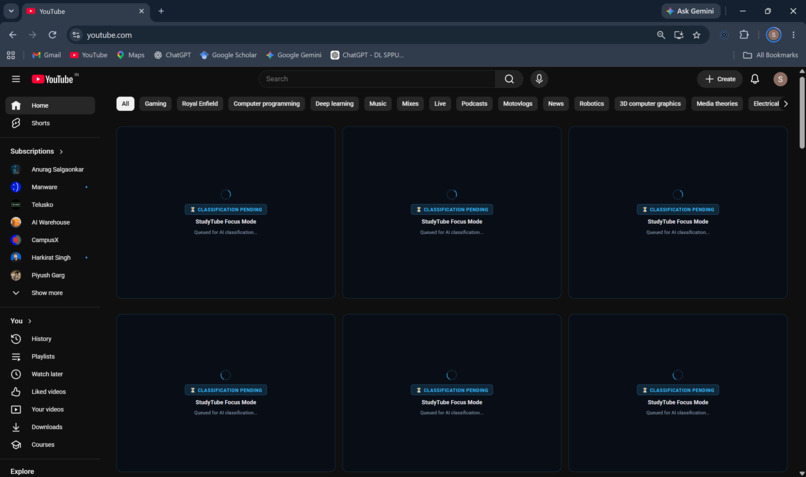Viewport: 806px width, 477px height.
Task: Click the YouTube logo
Action: click(53, 79)
